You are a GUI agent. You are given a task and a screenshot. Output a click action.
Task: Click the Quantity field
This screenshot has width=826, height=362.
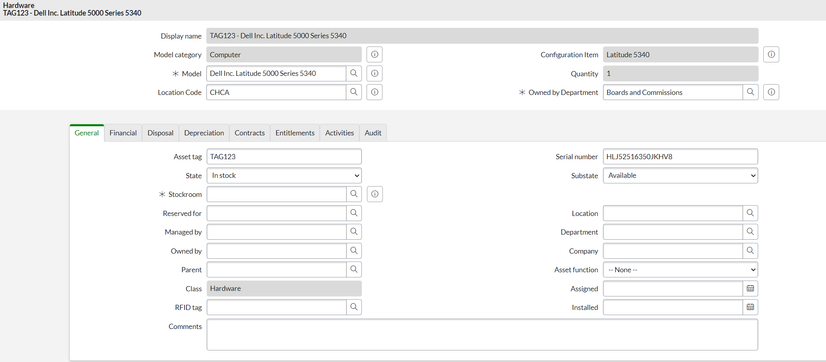click(x=681, y=73)
